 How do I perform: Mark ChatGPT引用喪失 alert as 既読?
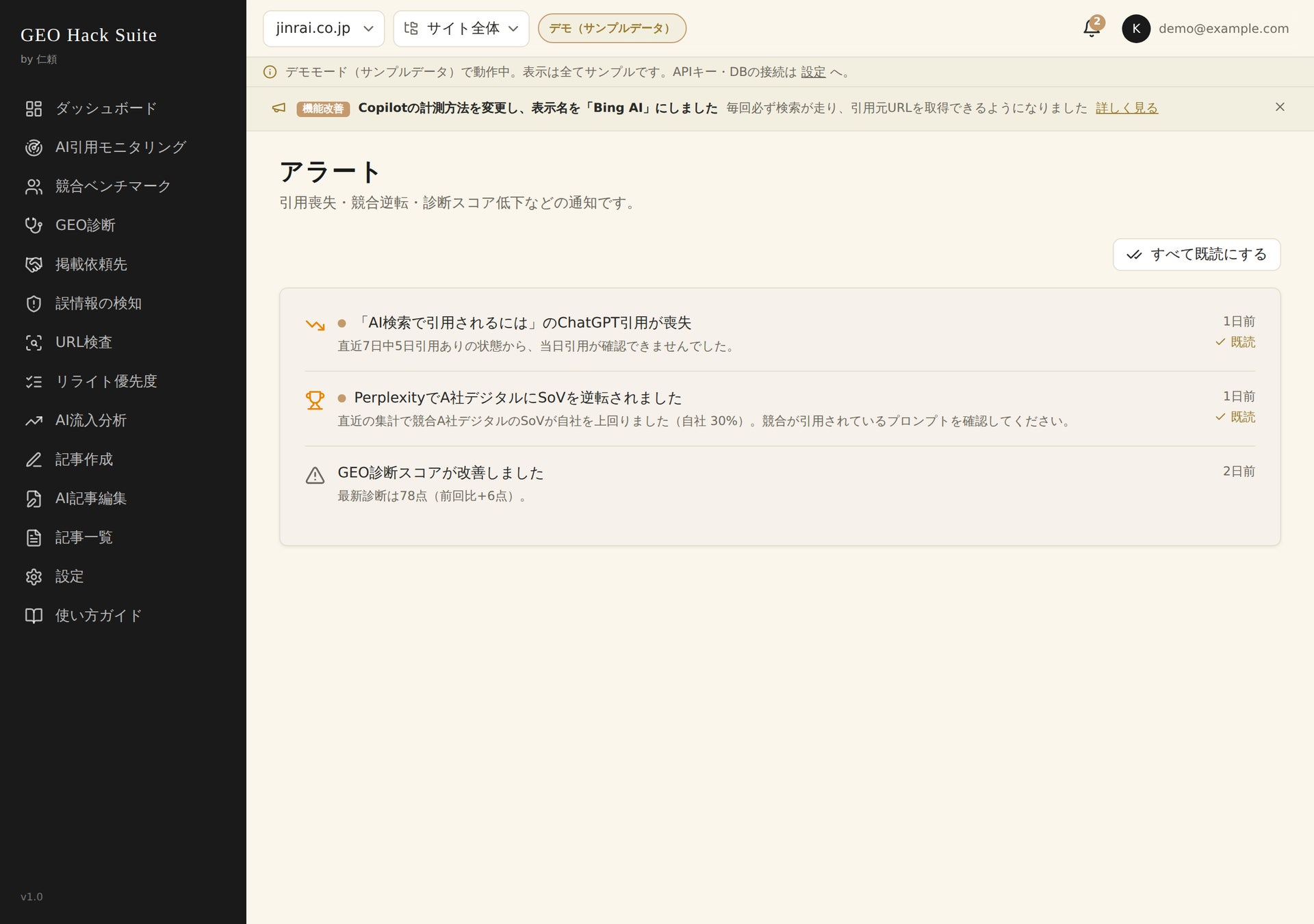1235,342
